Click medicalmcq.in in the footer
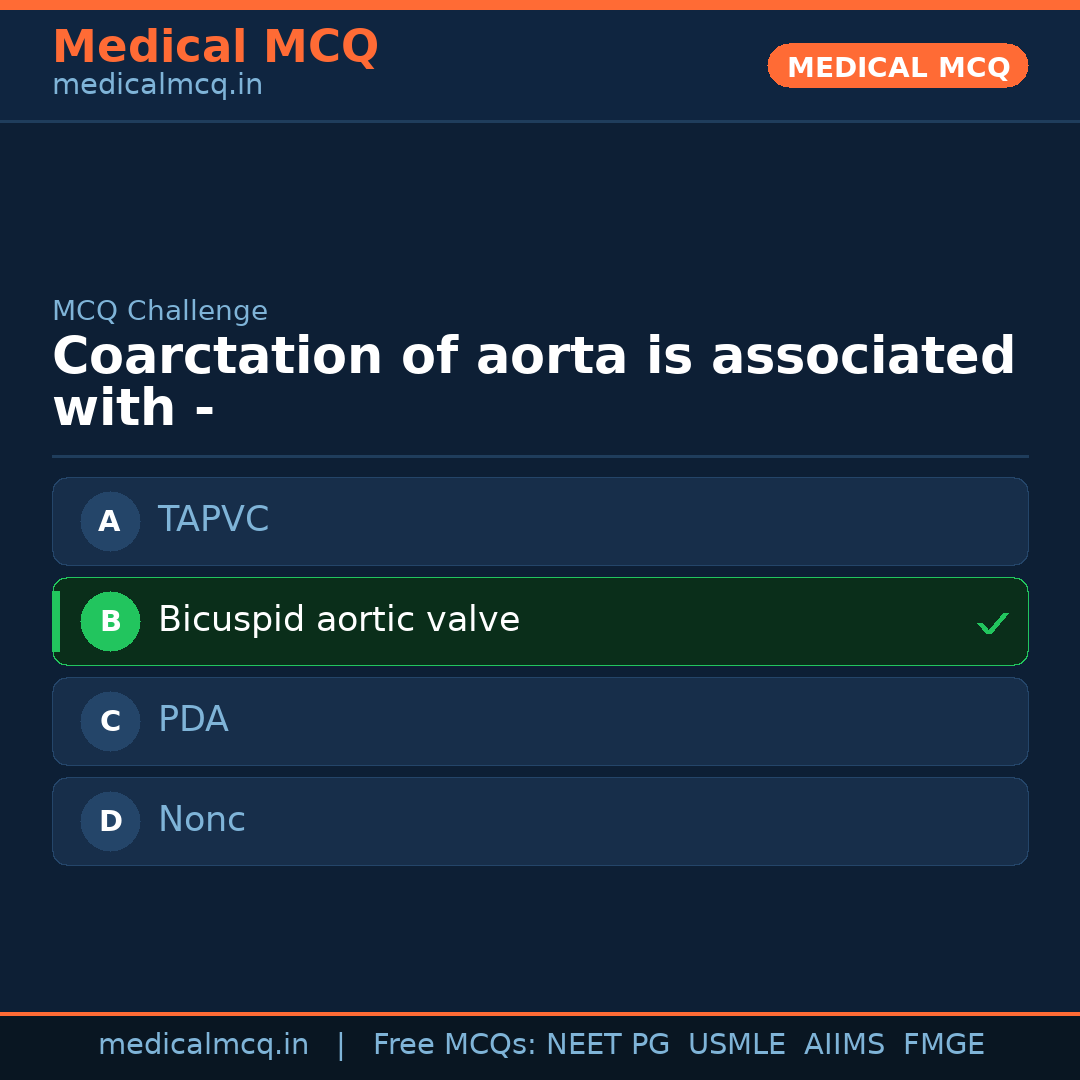The image size is (1080, 1080). tap(203, 1044)
